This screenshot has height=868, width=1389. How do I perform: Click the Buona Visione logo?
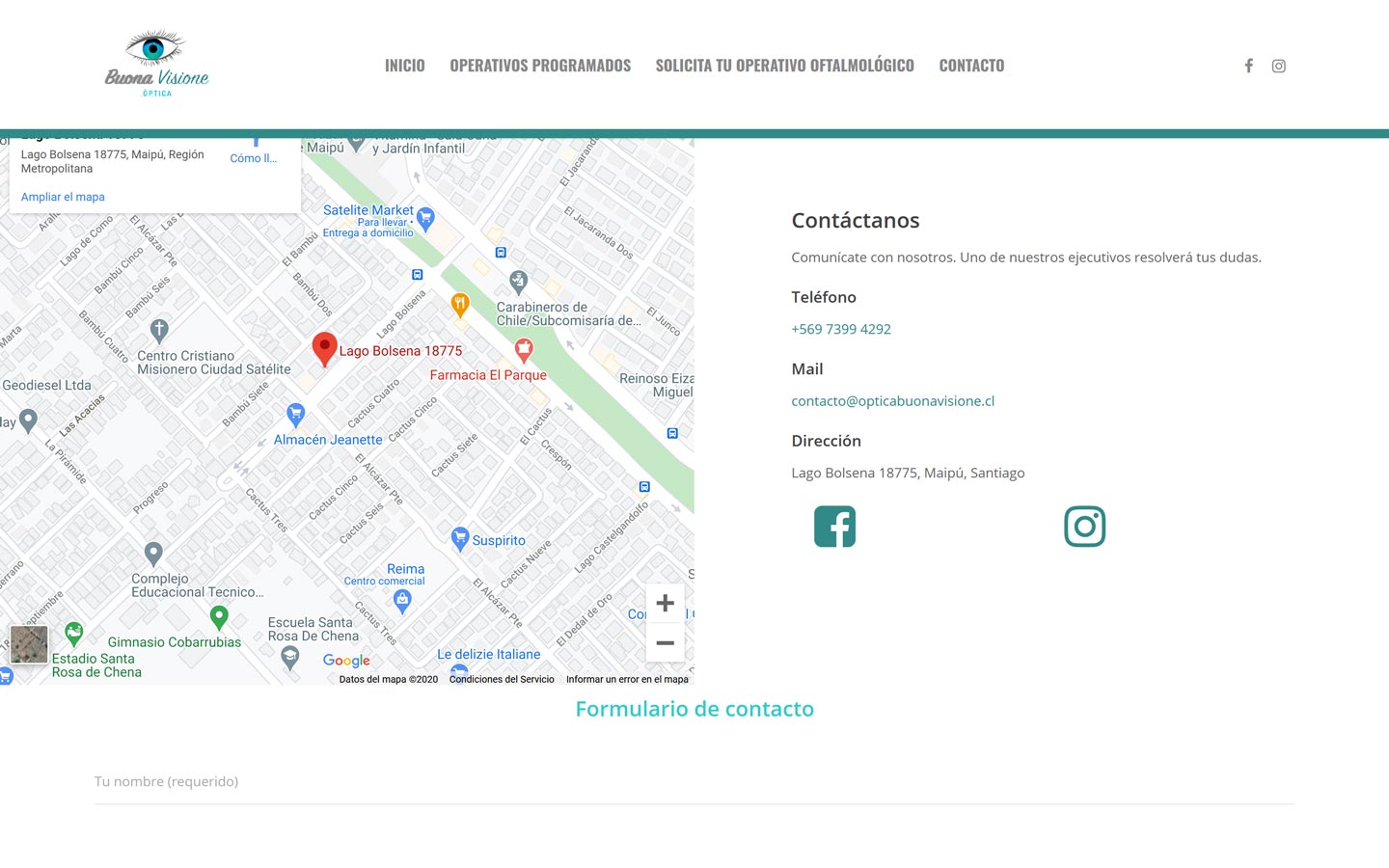tap(156, 64)
